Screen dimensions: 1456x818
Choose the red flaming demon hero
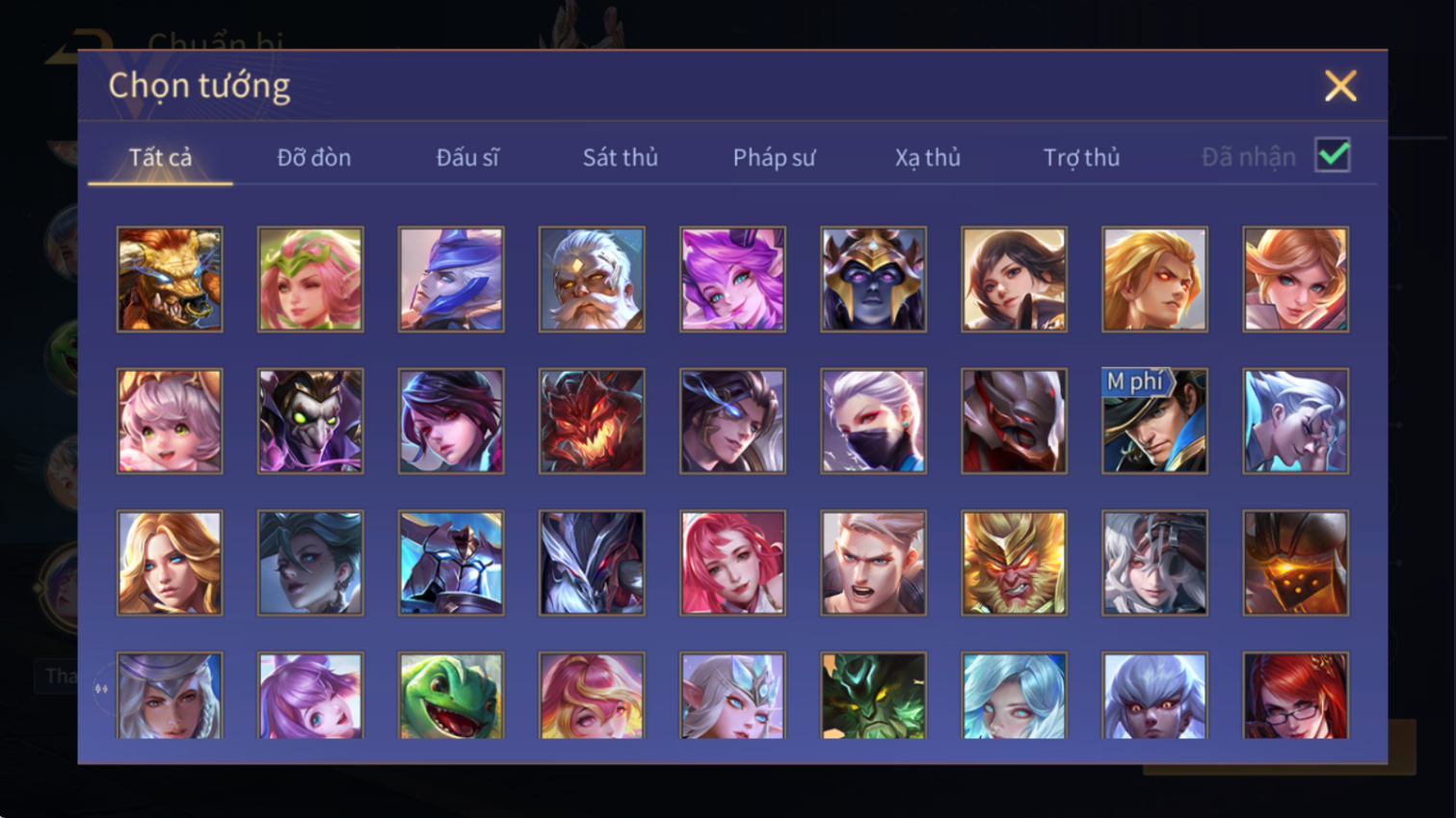click(592, 421)
